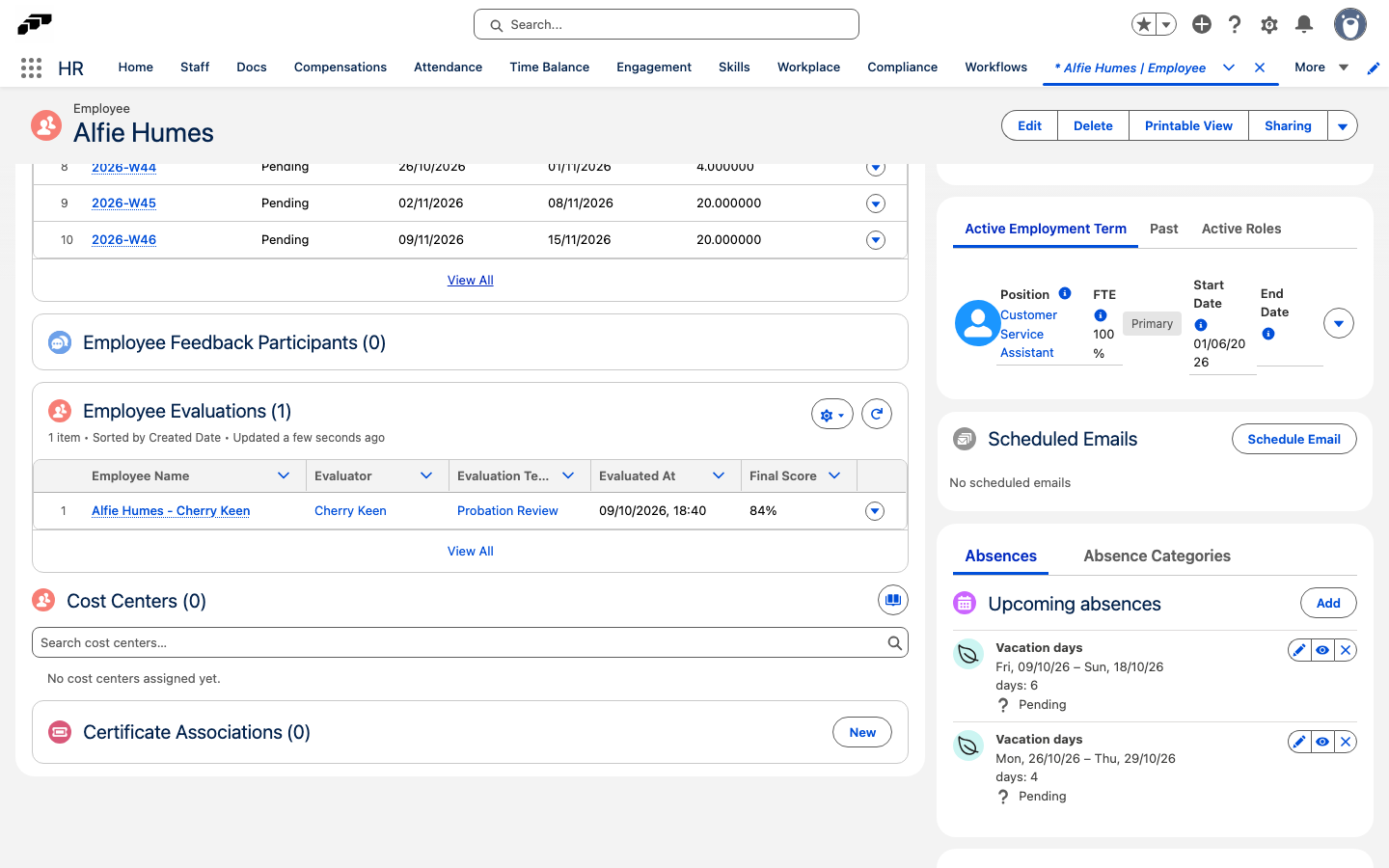
Task: Click the Search cost centers field
Action: point(470,642)
